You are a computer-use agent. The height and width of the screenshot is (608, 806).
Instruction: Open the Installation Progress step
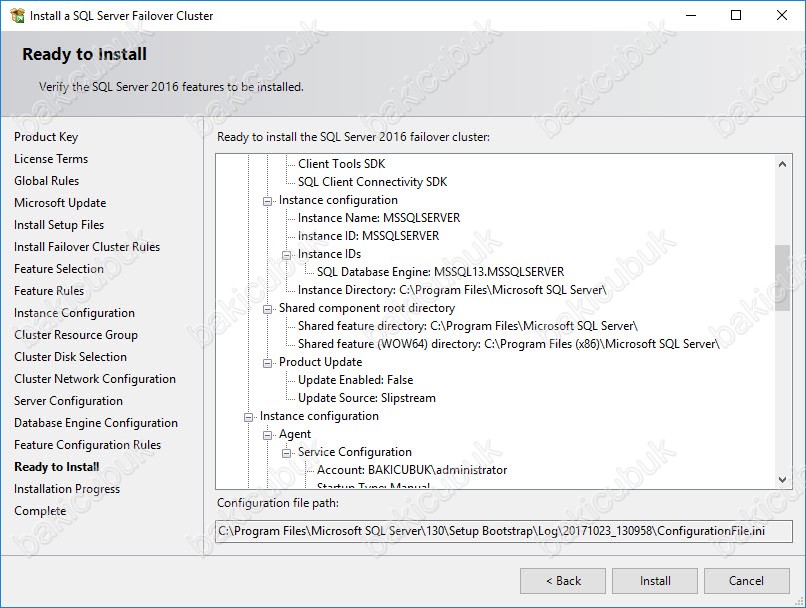pos(67,489)
